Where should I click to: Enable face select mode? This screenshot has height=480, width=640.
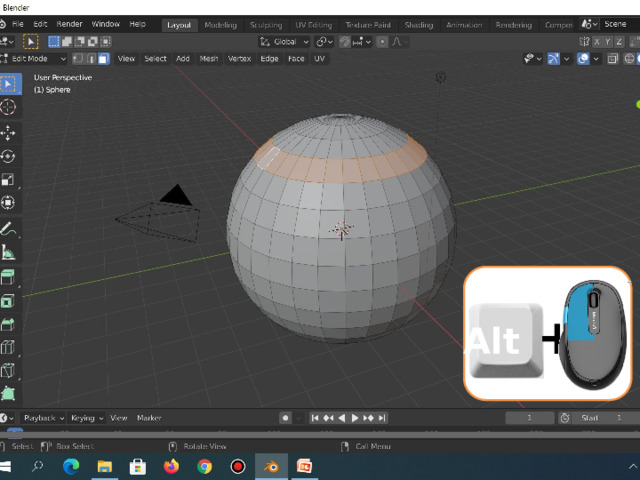click(x=104, y=59)
